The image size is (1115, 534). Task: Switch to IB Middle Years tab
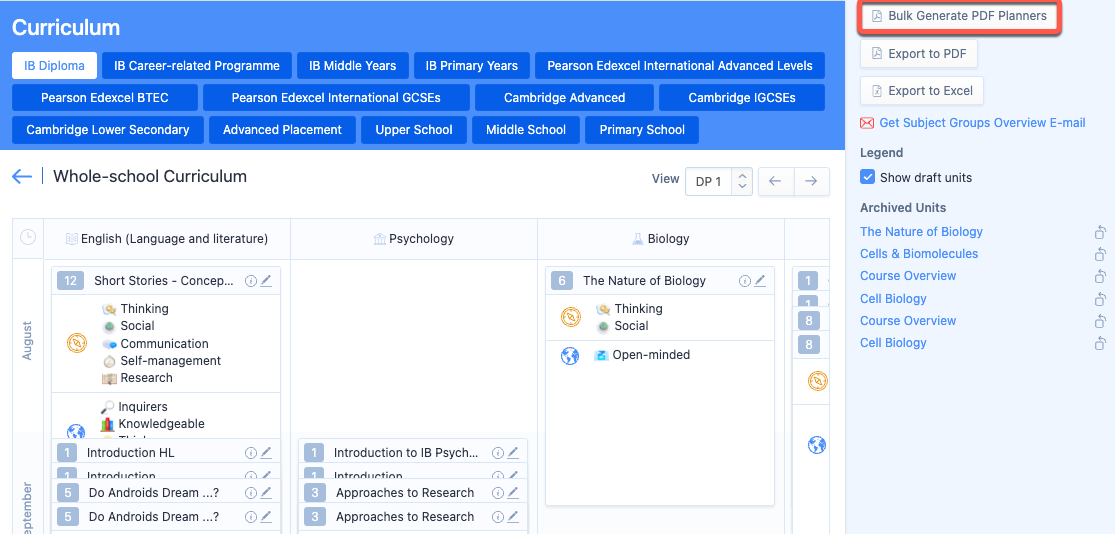(353, 65)
